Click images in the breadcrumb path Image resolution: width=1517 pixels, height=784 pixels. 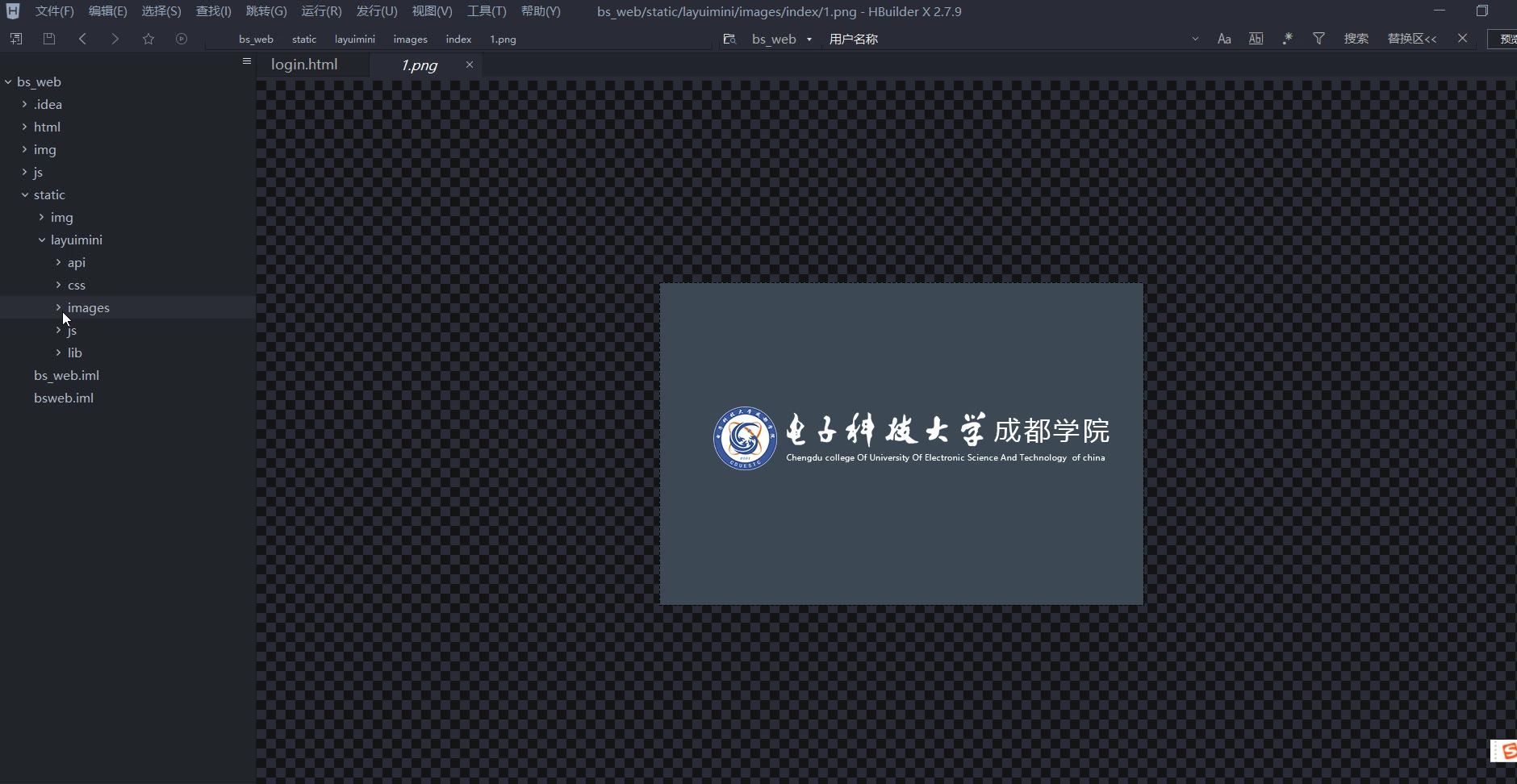(x=410, y=39)
